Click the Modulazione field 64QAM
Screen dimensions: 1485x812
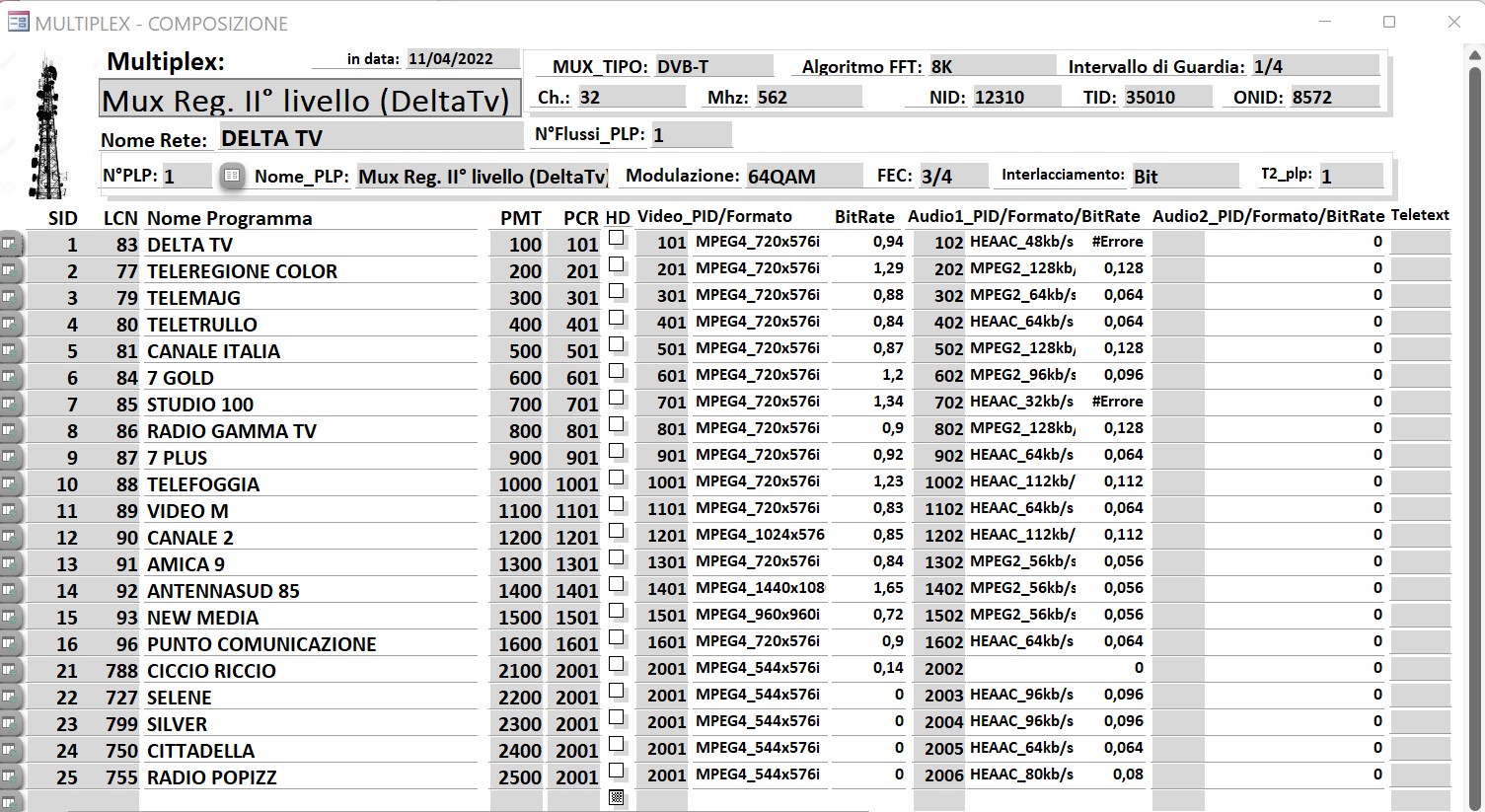[803, 176]
